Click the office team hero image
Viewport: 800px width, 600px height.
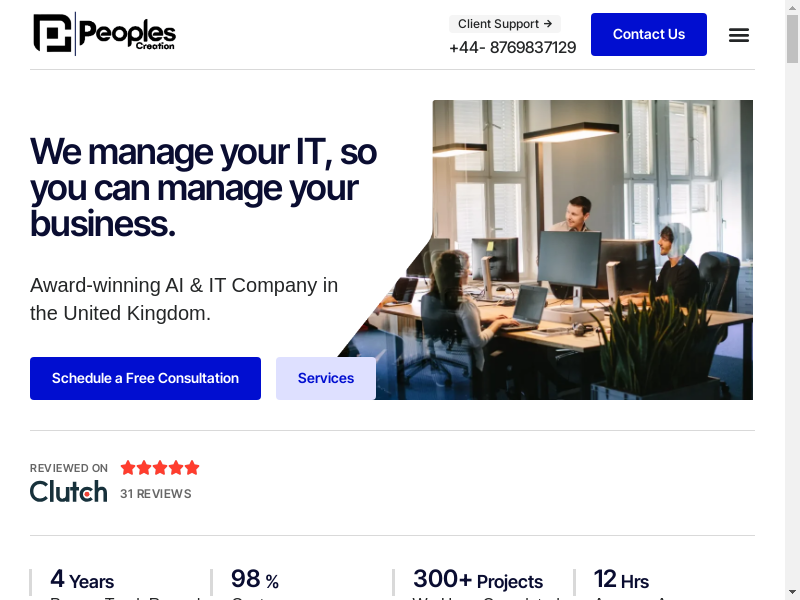[x=561, y=249]
